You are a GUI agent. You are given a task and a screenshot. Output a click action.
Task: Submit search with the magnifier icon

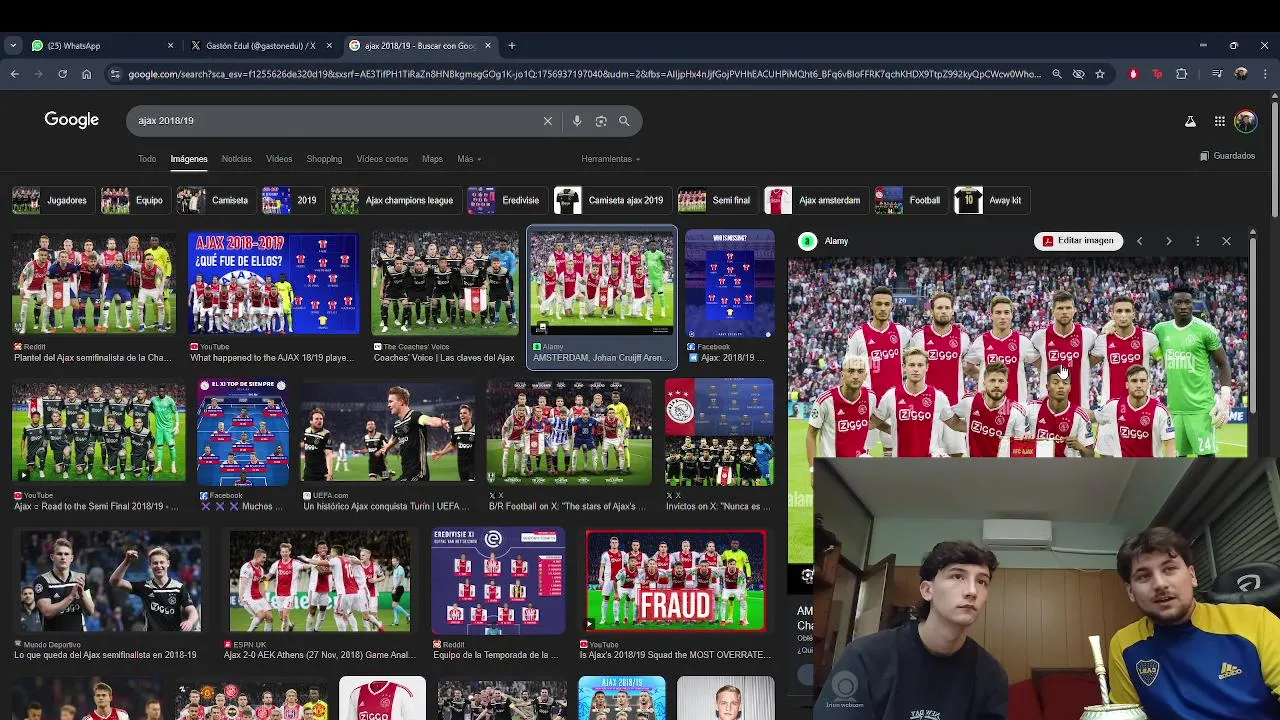point(624,121)
